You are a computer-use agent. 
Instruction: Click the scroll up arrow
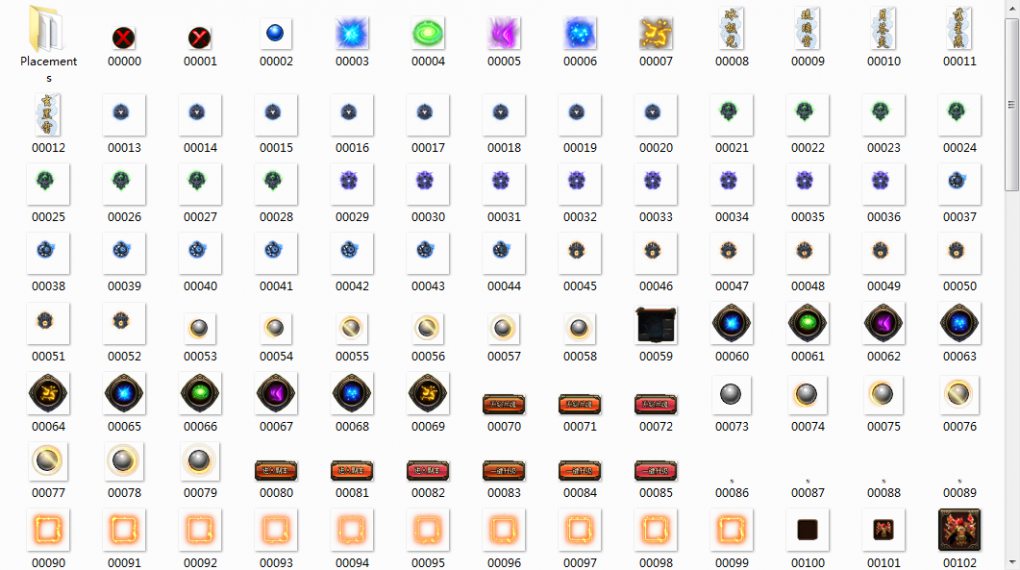coord(1012,8)
